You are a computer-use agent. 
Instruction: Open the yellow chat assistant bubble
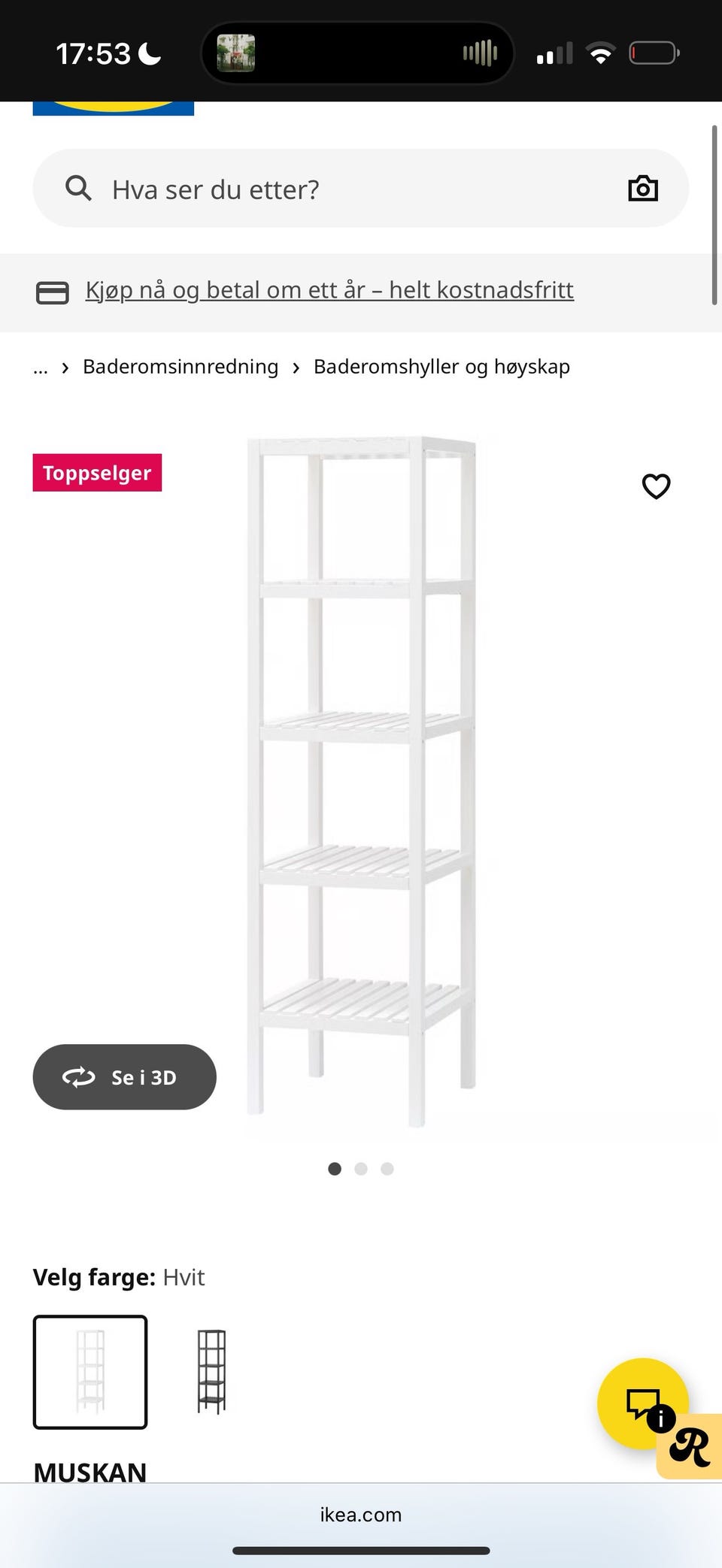(642, 1403)
